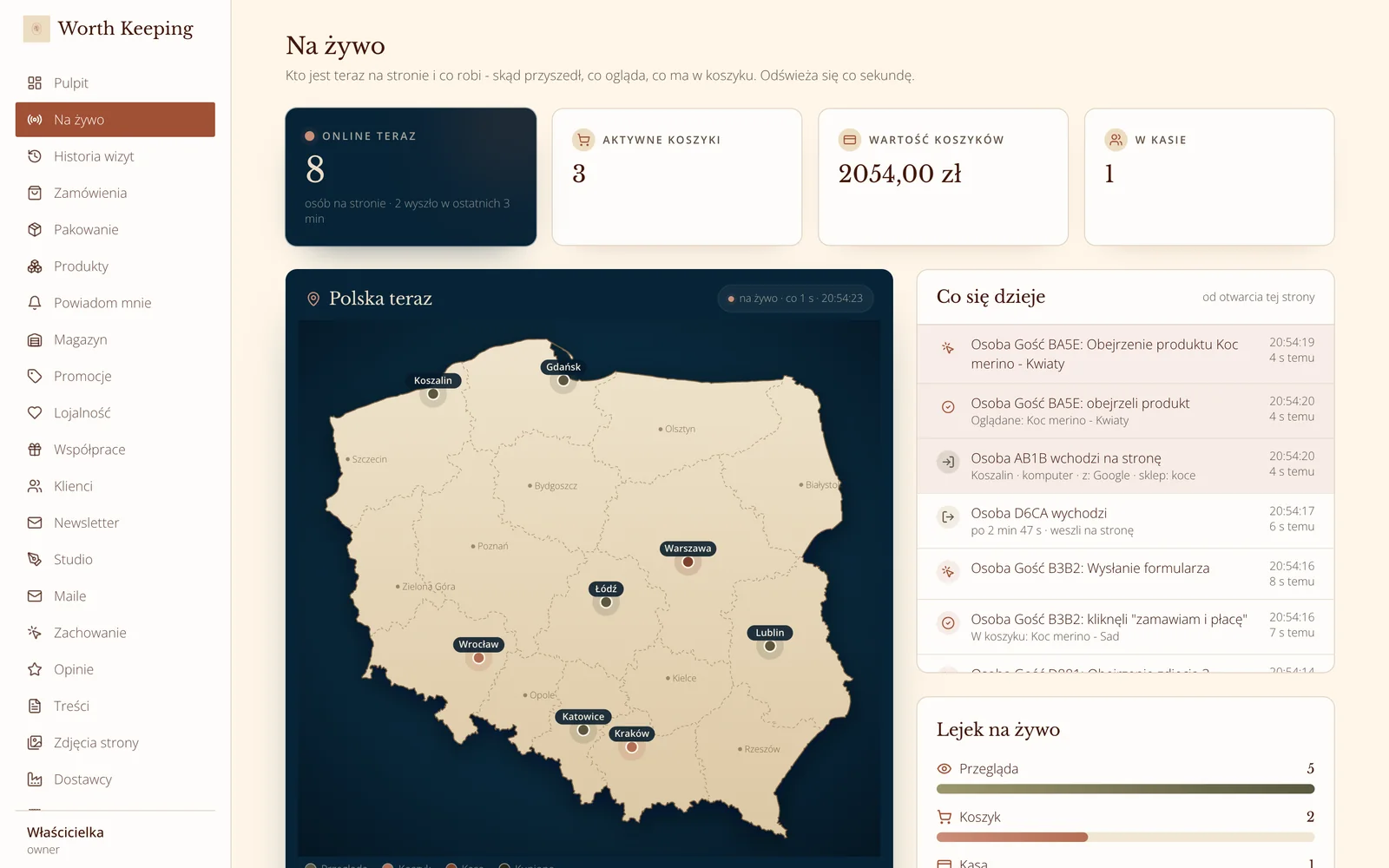Open the Dostawcy factory icon
The image size is (1389, 868).
point(35,779)
